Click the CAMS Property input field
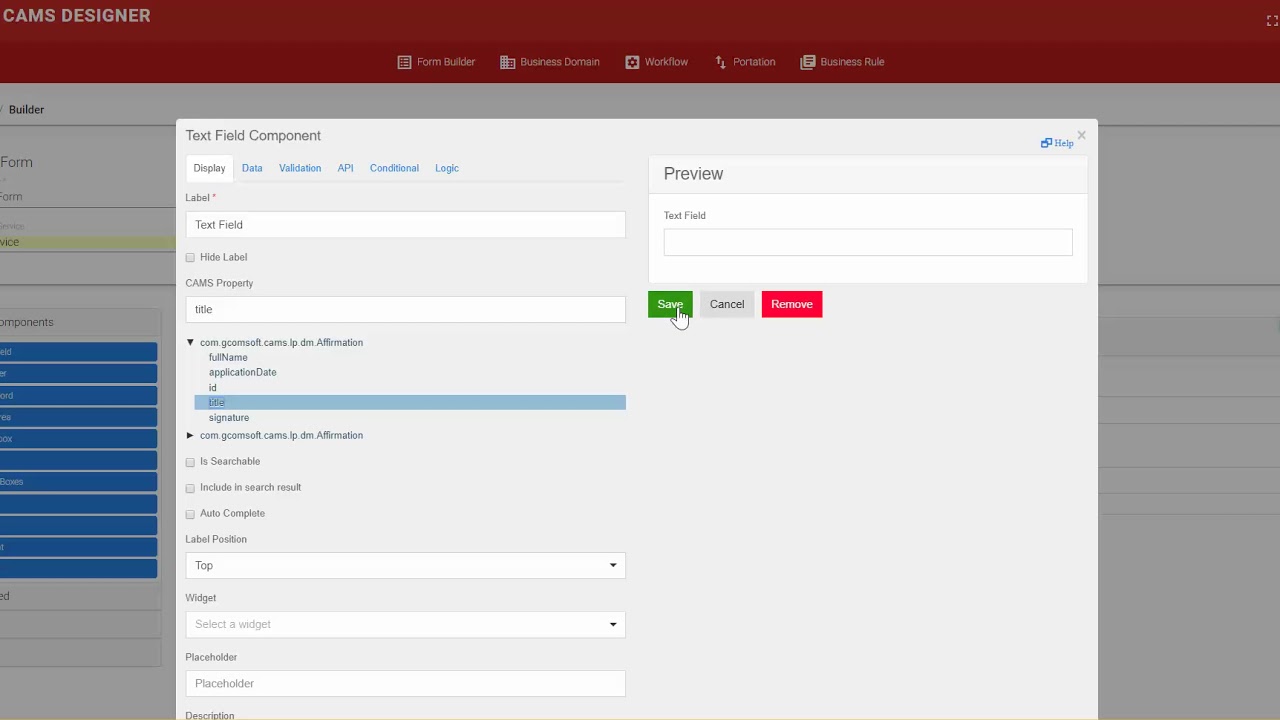 coord(405,310)
